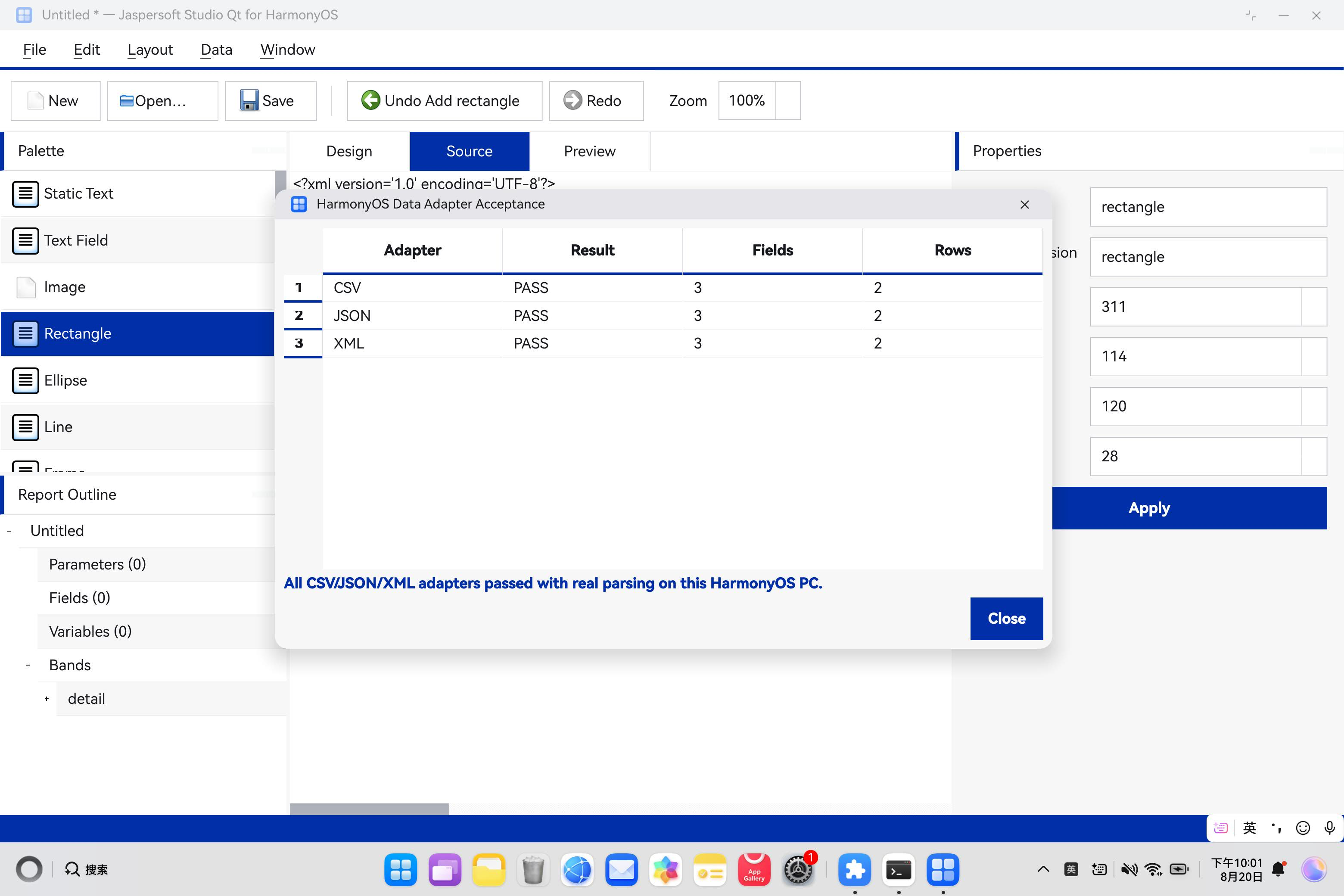Click the first rectangle text field in Properties
The image size is (1344, 896).
click(x=1208, y=207)
